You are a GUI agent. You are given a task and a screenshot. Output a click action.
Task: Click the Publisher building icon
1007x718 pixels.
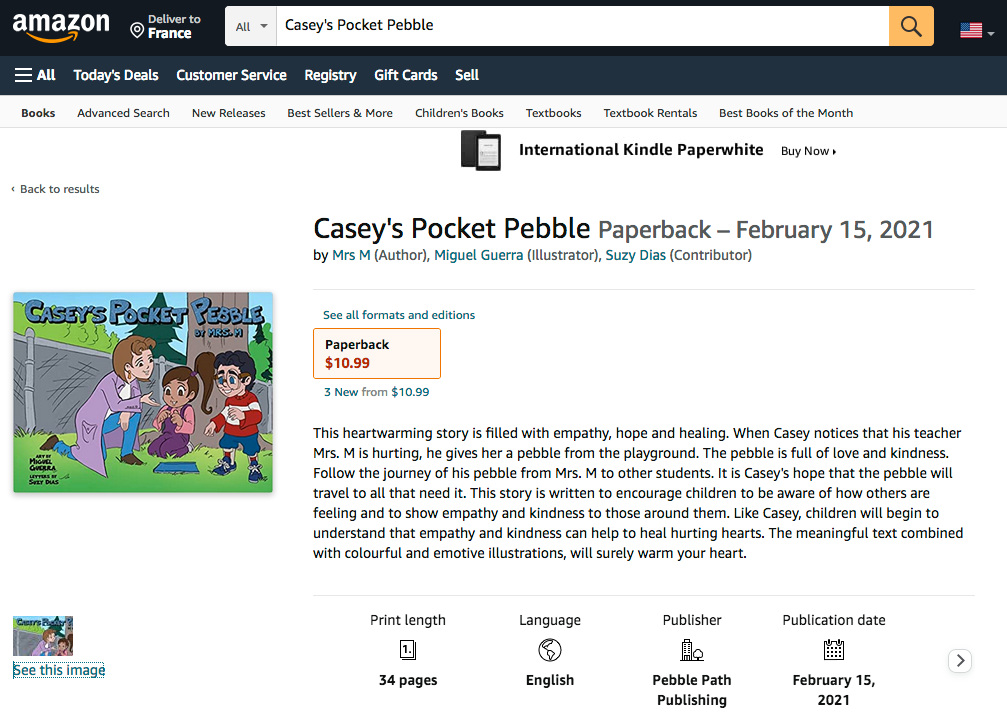(692, 651)
